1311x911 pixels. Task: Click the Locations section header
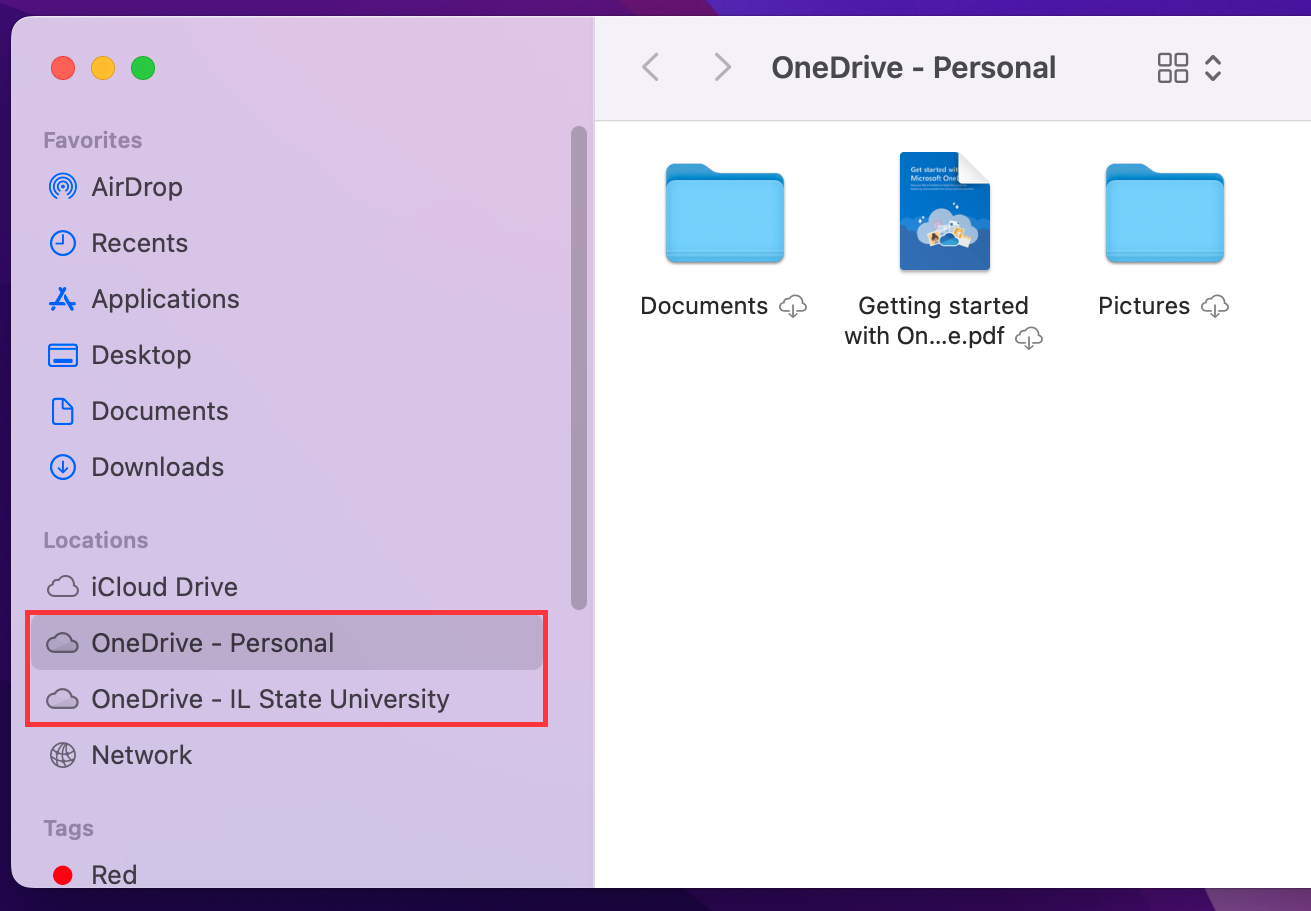point(96,540)
